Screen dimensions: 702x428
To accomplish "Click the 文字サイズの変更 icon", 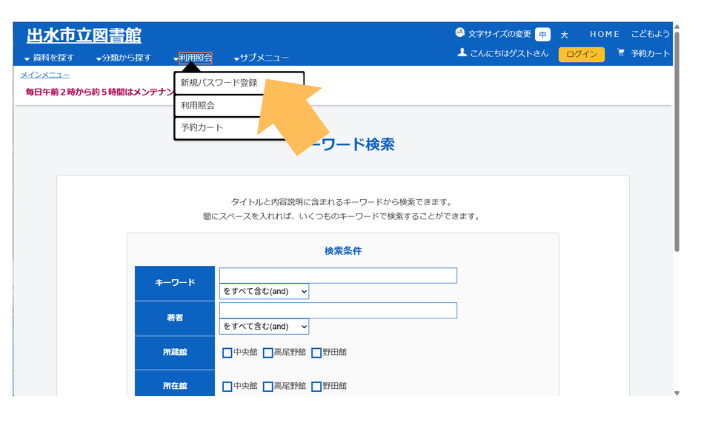I will (x=460, y=33).
